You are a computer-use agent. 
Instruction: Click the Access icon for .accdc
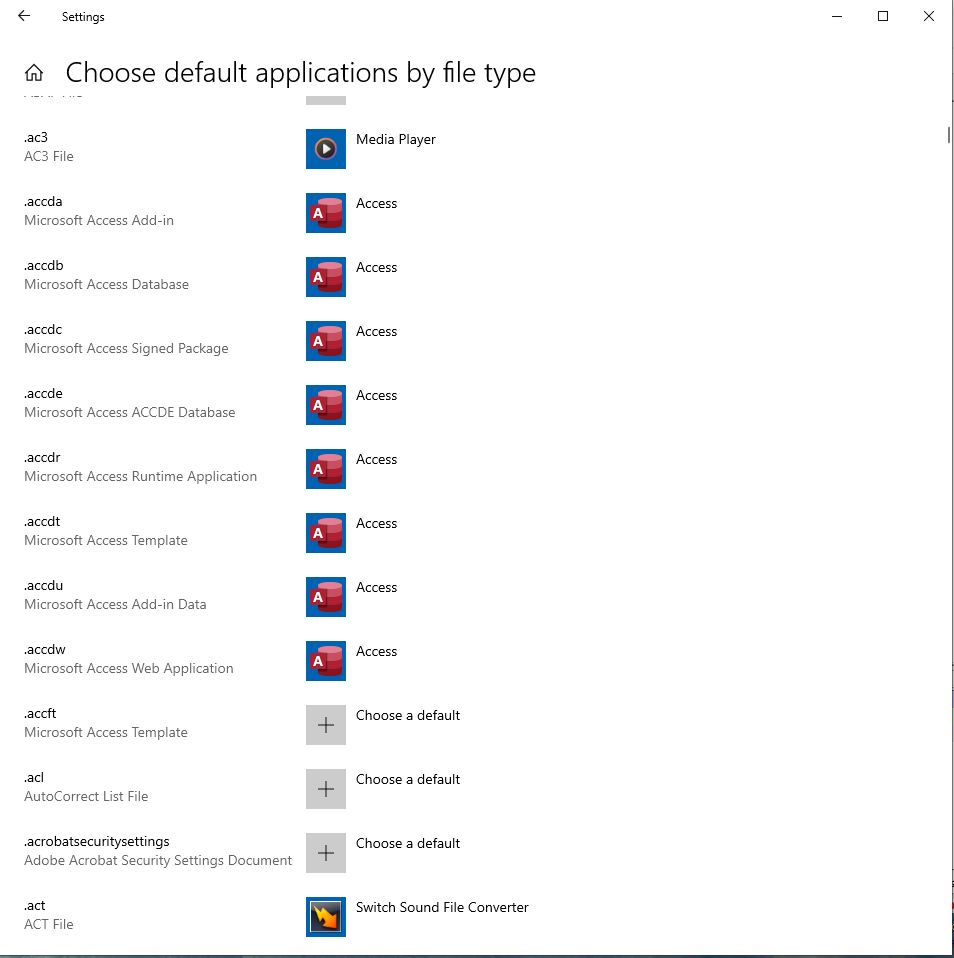point(326,341)
